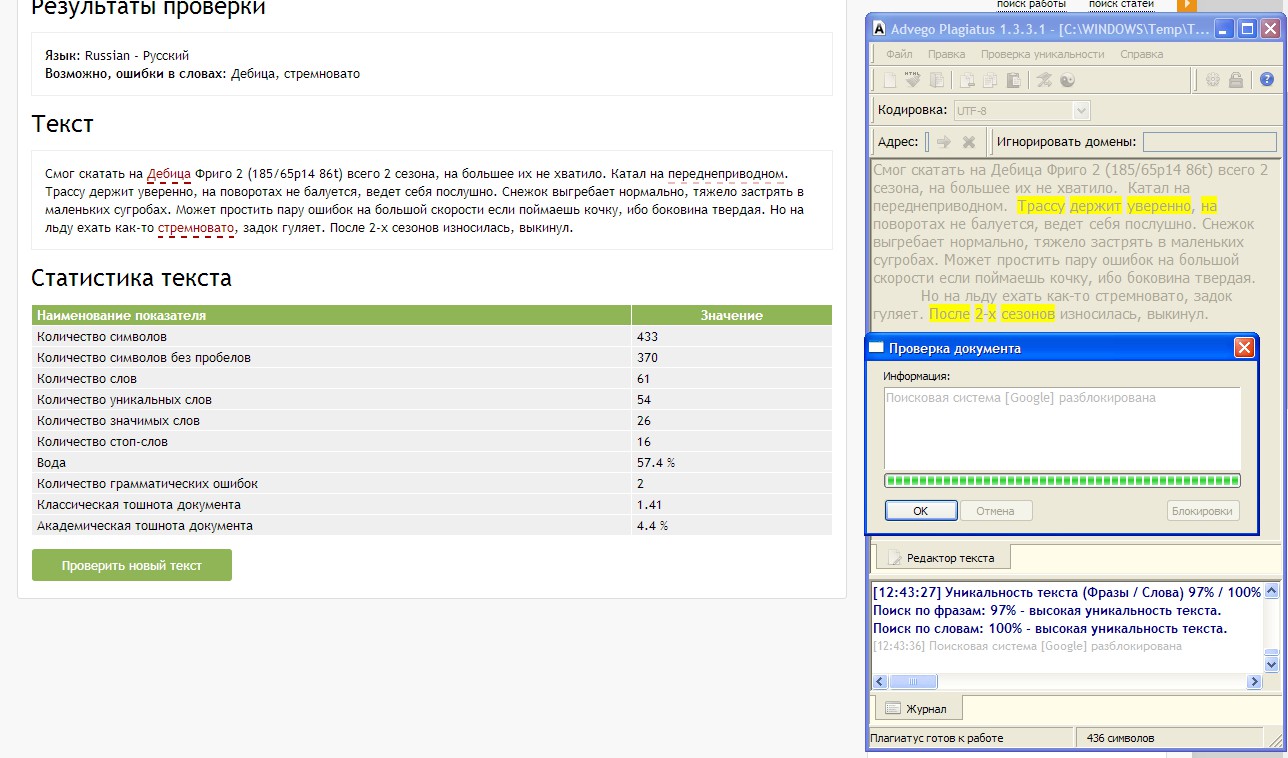Click the highlighted phrase 'Трассу держит уверенно' in Plagiatus

[1105, 206]
